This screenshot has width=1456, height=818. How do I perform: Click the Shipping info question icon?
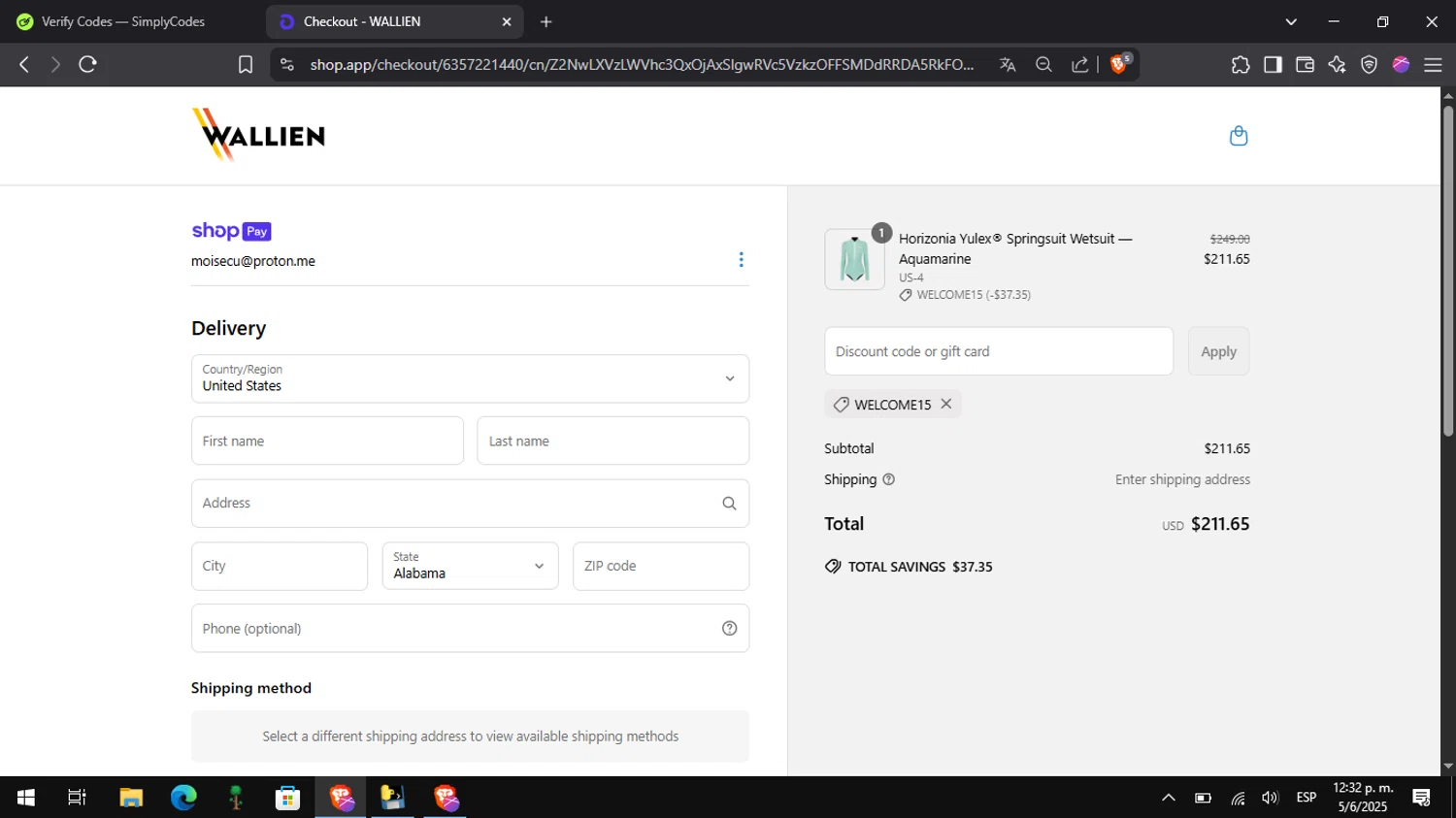pos(888,479)
